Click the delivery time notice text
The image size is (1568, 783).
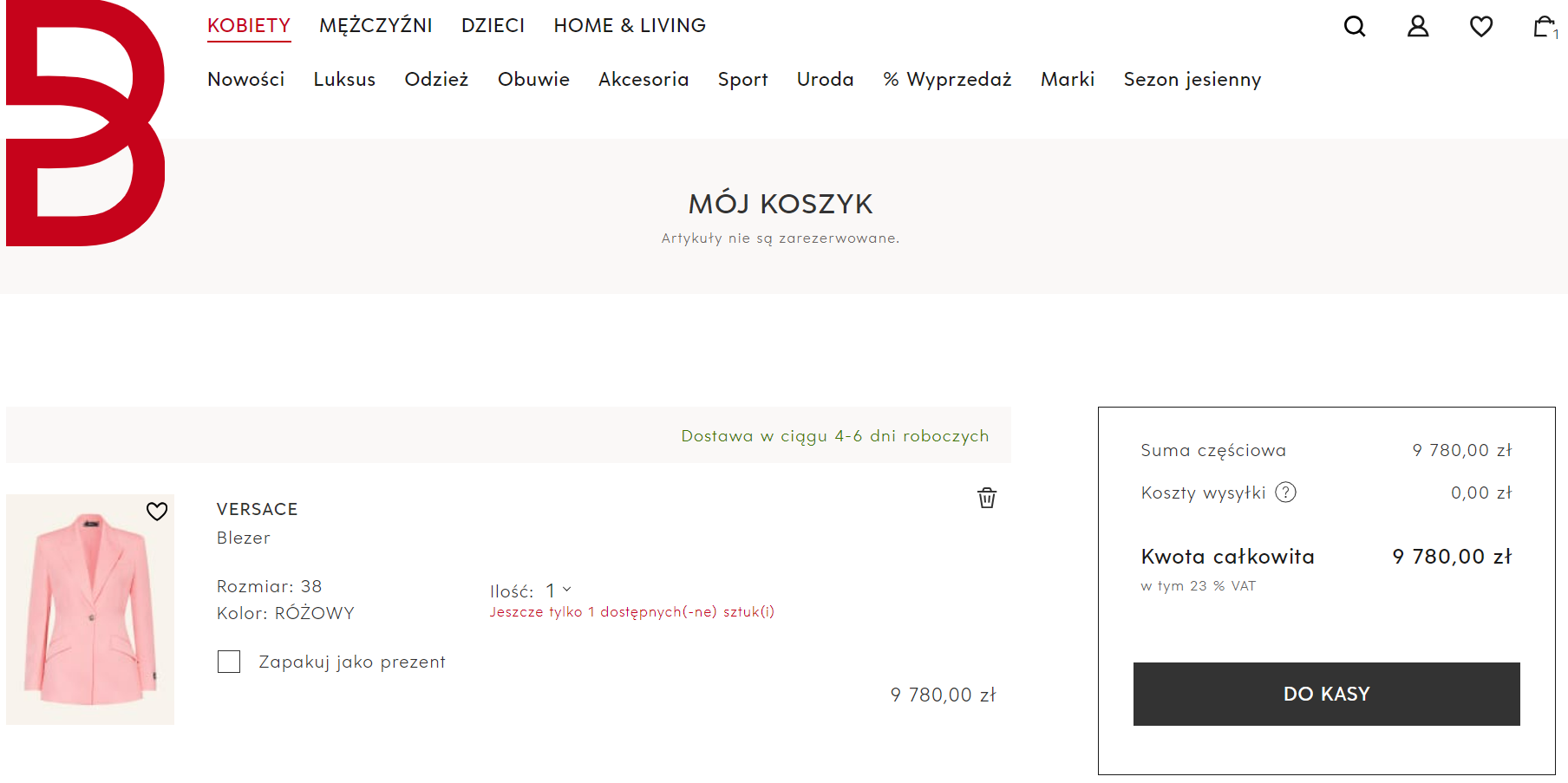click(x=835, y=435)
